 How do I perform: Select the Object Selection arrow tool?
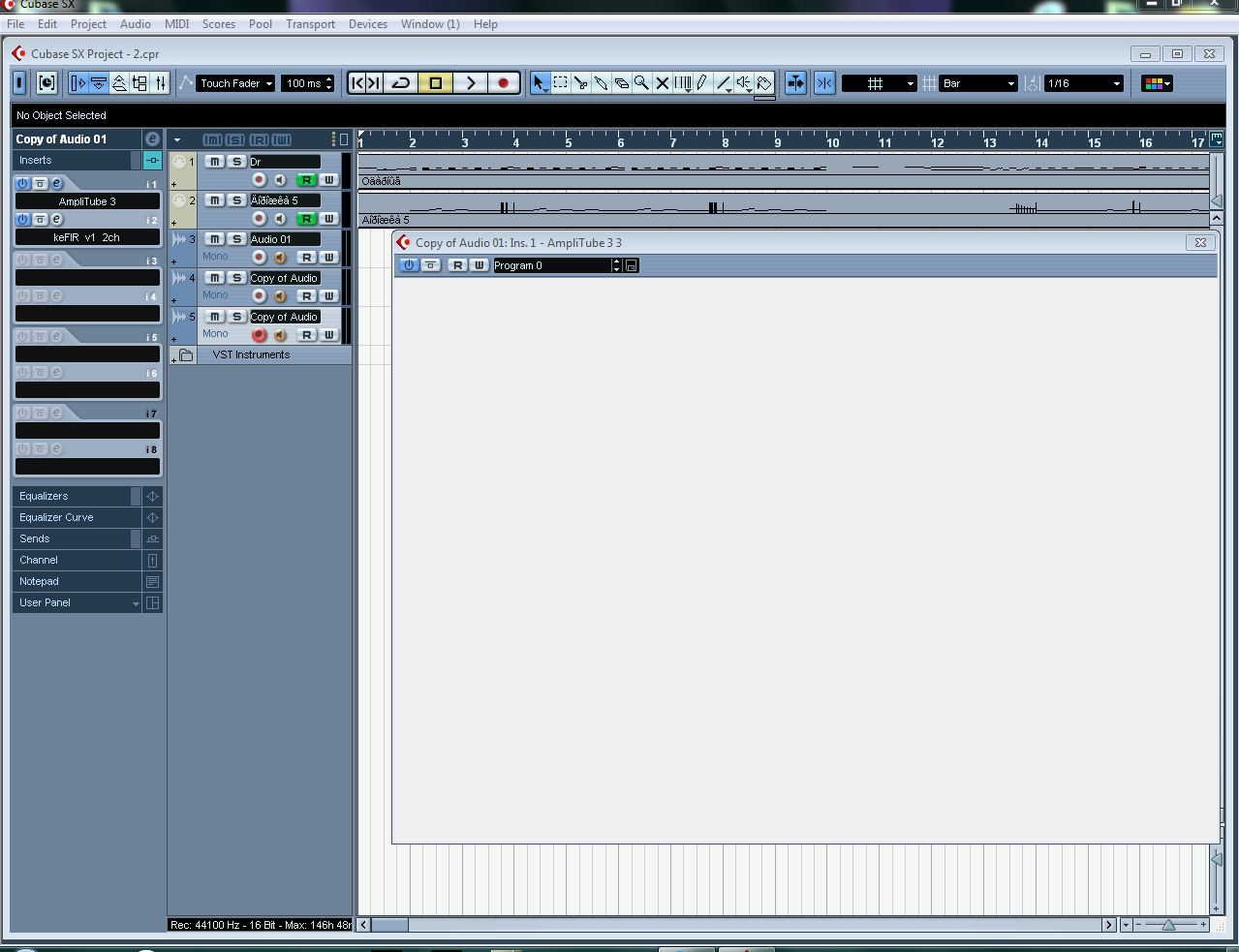[x=540, y=83]
